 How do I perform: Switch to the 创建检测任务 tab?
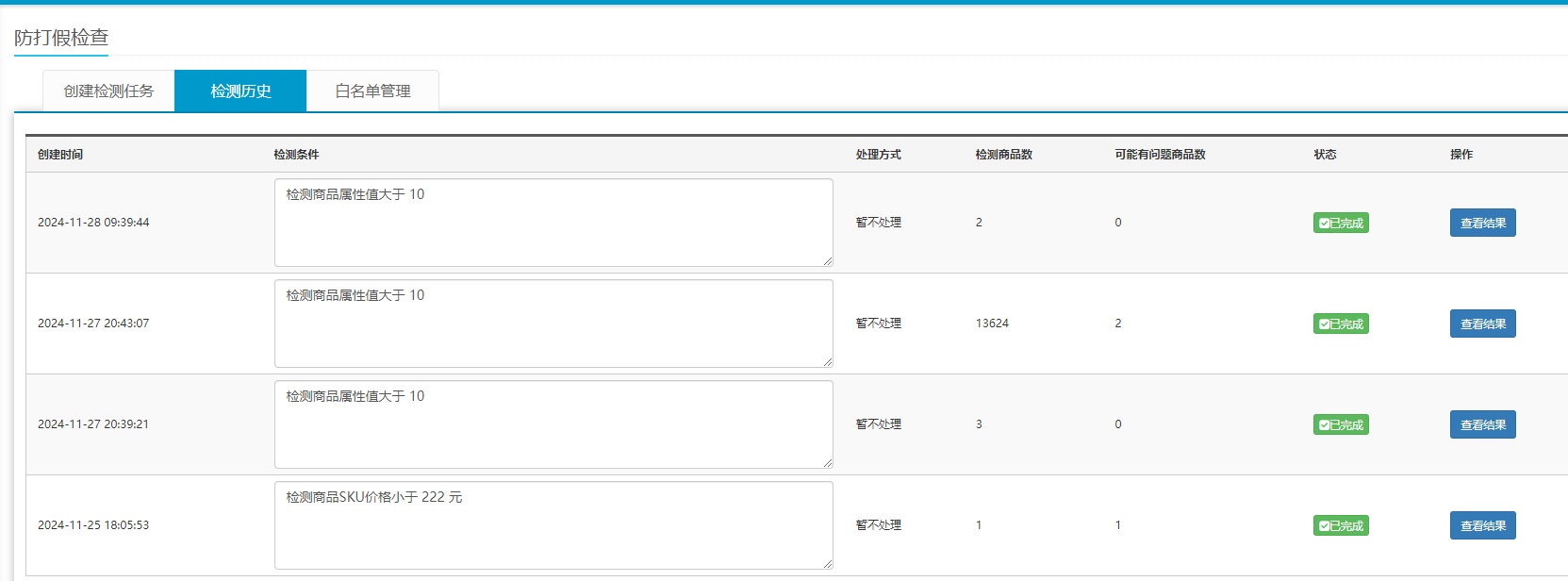coord(108,91)
